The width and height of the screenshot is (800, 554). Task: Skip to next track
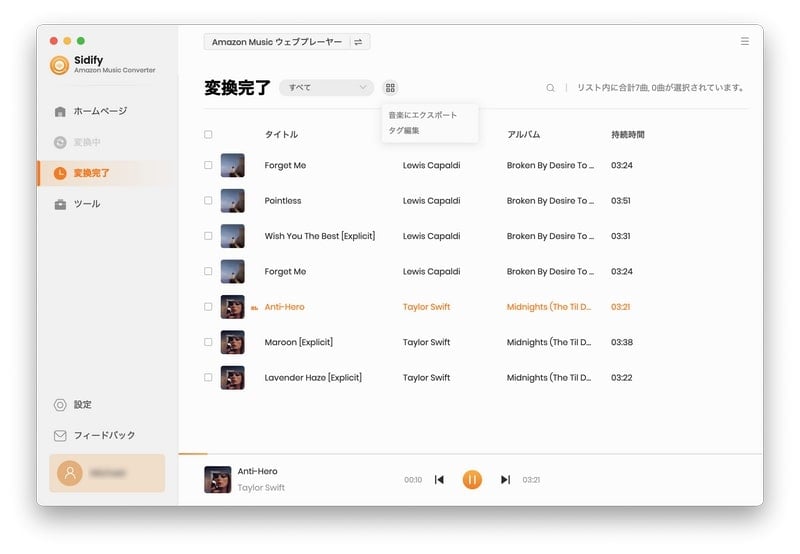point(505,480)
